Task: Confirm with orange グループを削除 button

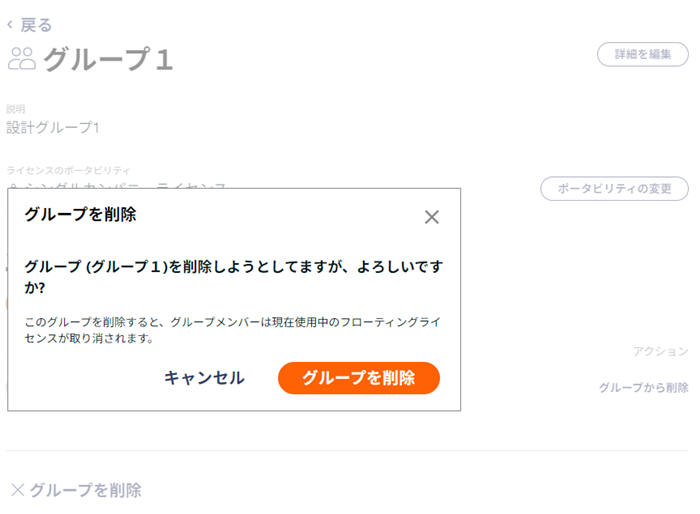Action: (358, 378)
